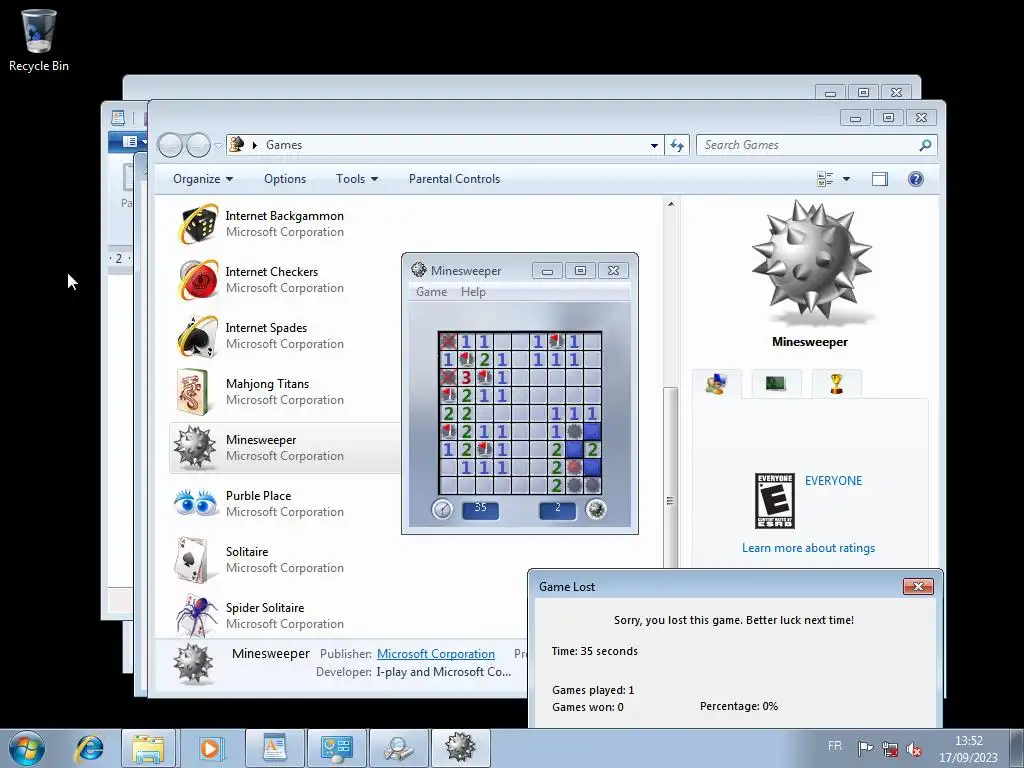Screen dimensions: 1024x768
Task: Open the recent pages dropdown arrow
Action: pos(218,146)
